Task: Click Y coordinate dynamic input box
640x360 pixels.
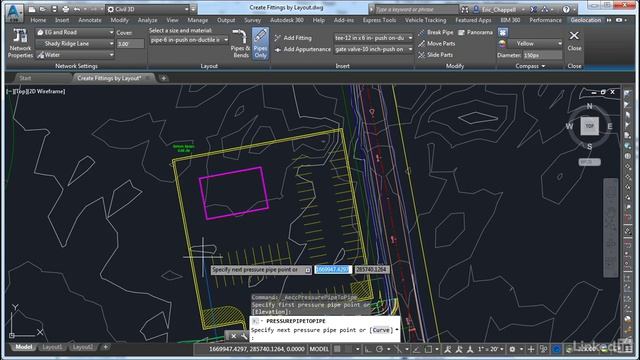Action: coord(371,269)
